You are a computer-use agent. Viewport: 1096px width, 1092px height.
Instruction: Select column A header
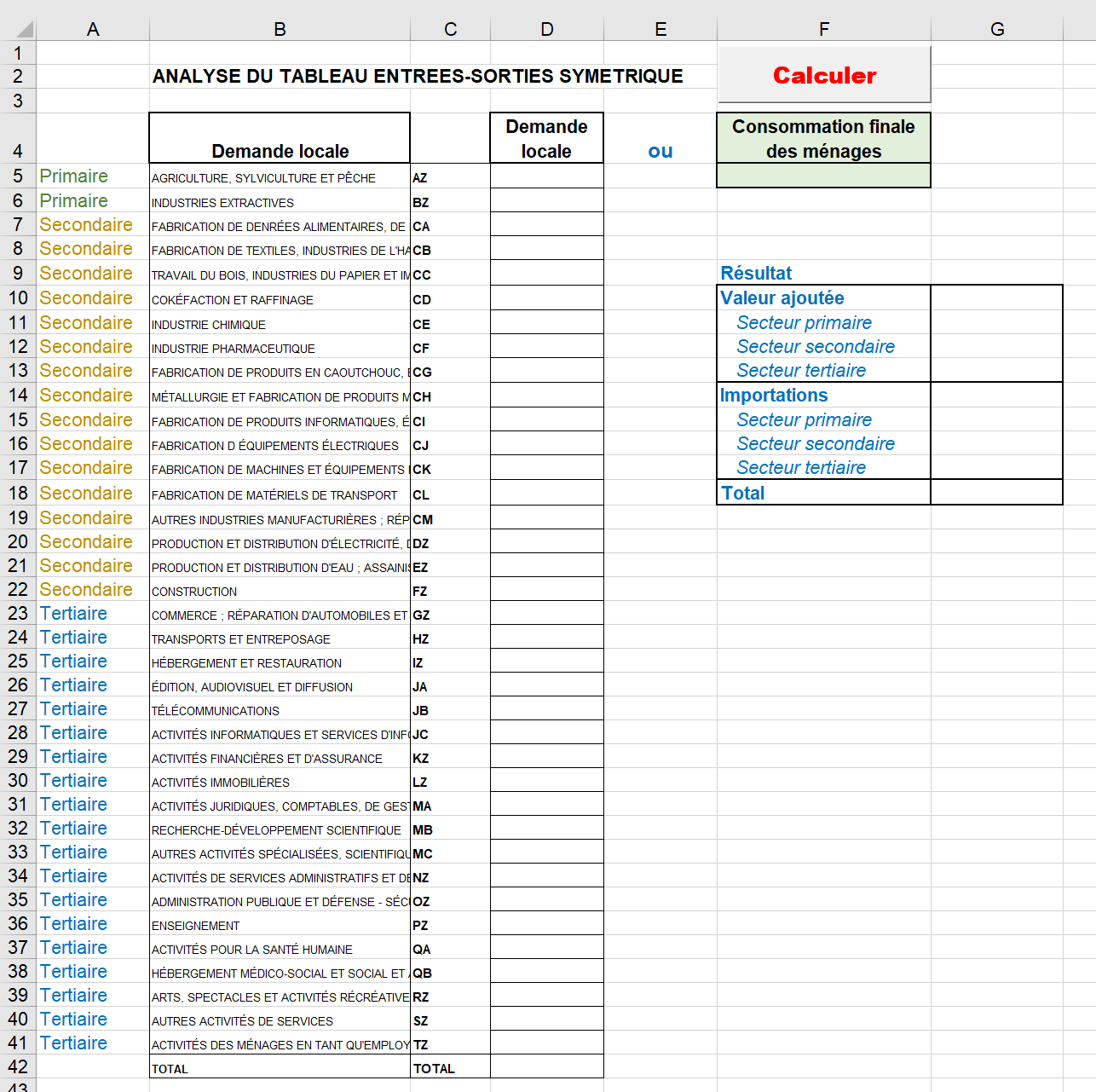pos(93,29)
